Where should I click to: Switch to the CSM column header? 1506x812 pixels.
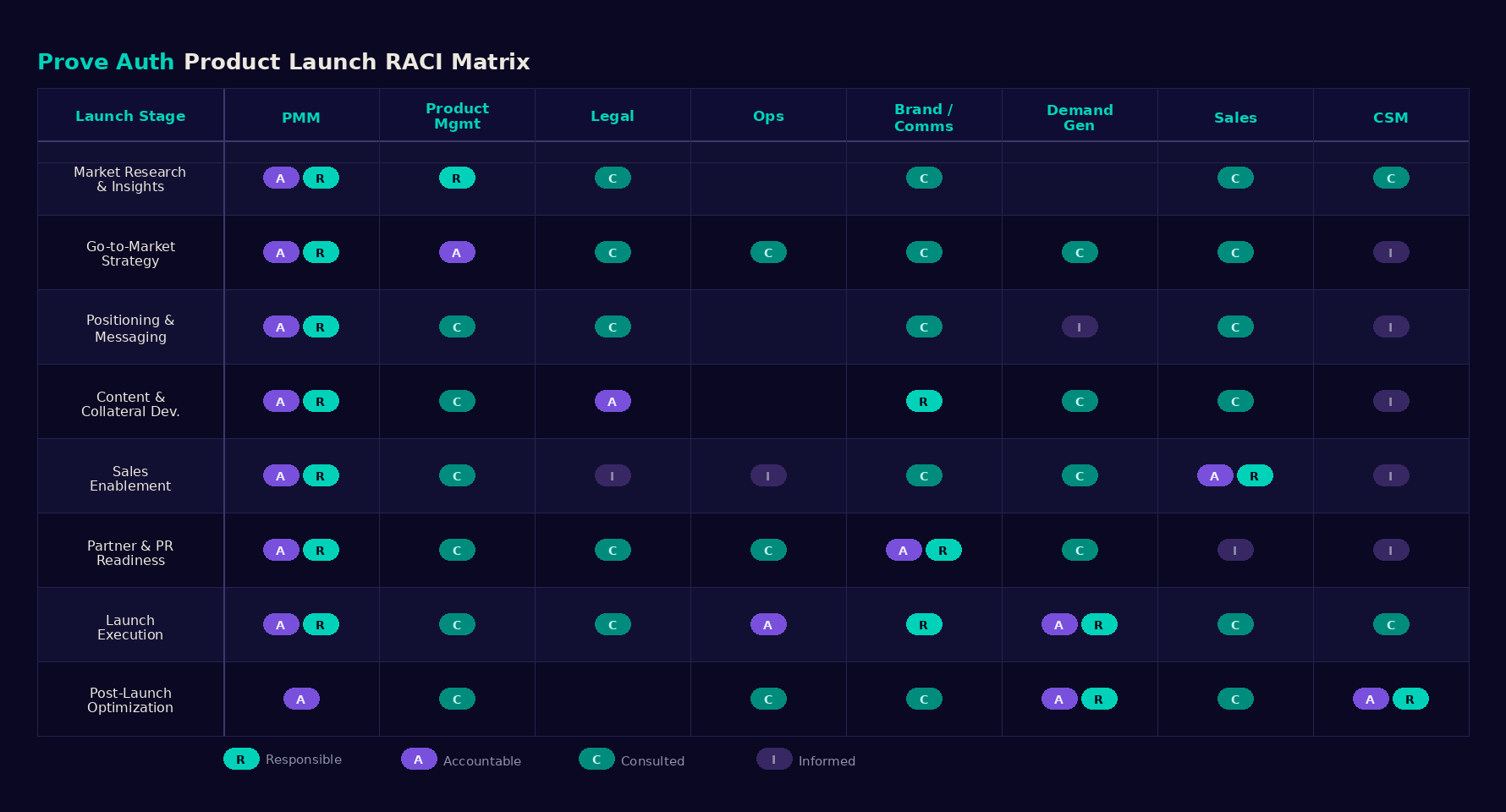pos(1391,118)
